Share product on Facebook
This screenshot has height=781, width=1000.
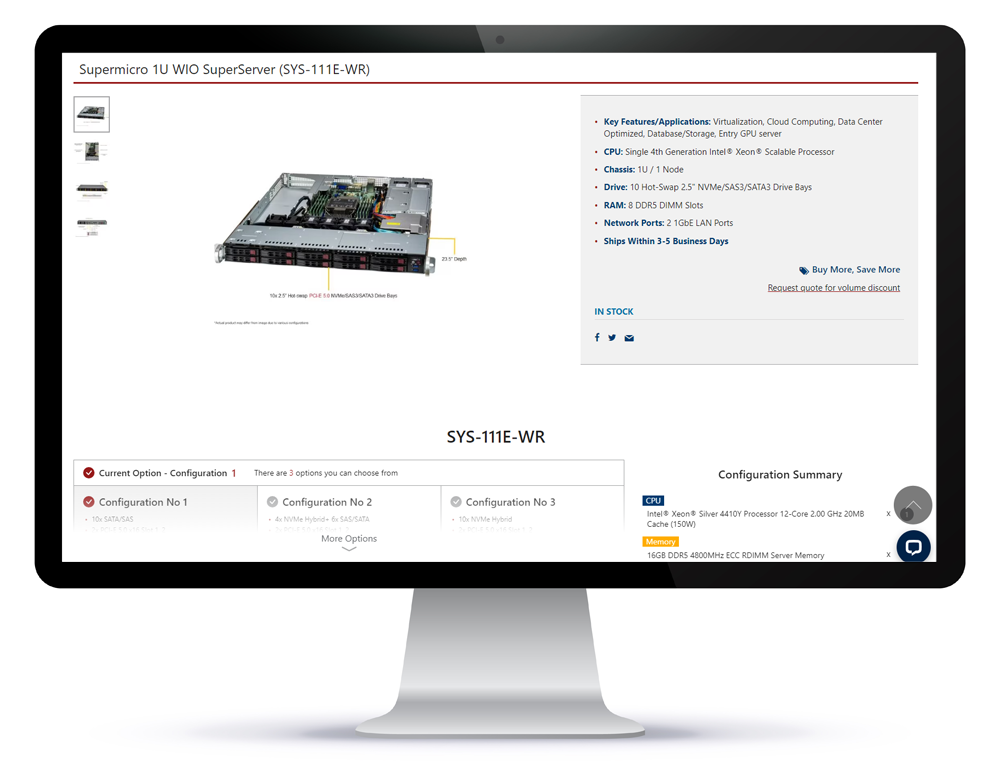pyautogui.click(x=597, y=337)
